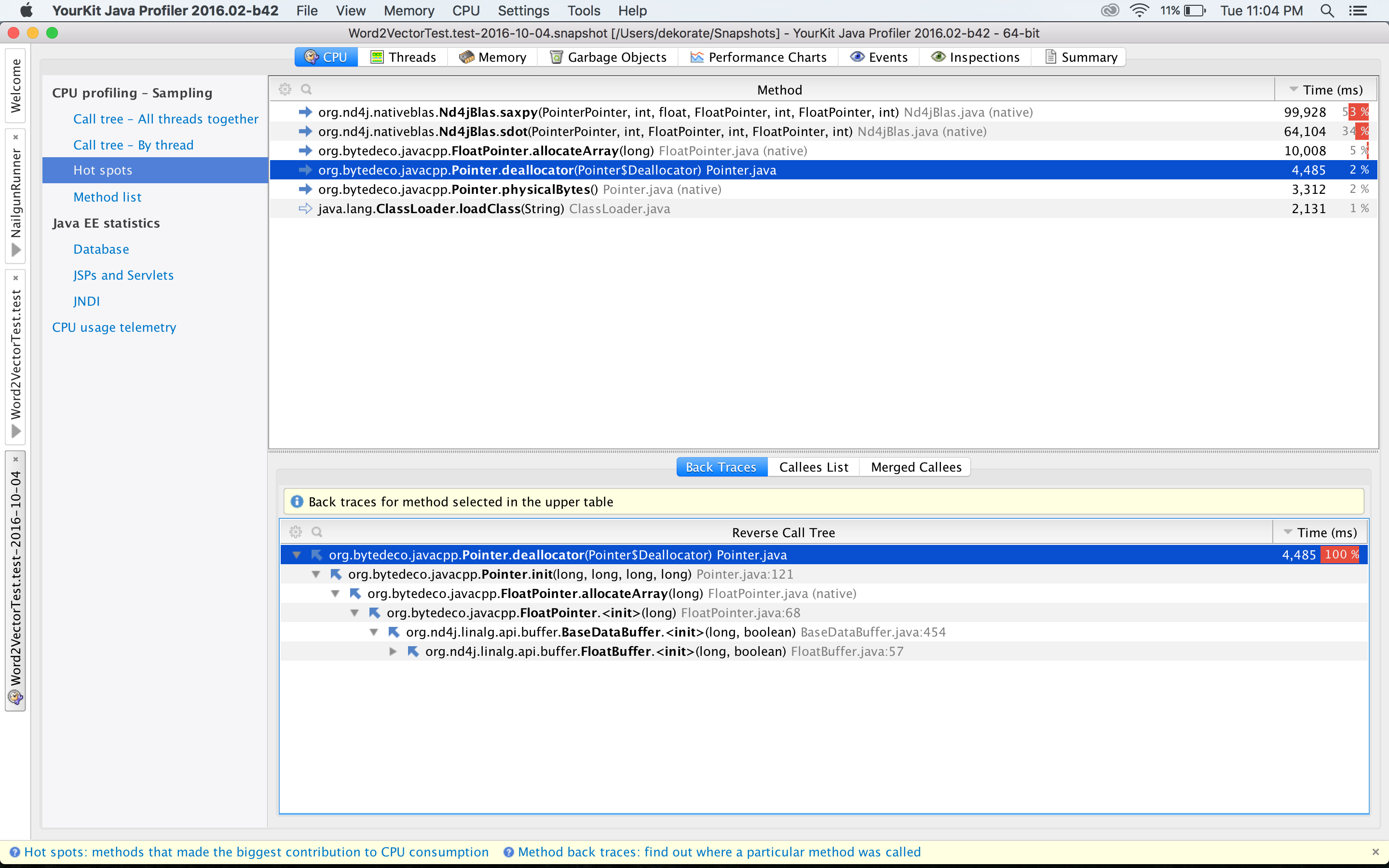This screenshot has width=1389, height=868.
Task: Click the Method back traces help link
Action: tap(719, 852)
